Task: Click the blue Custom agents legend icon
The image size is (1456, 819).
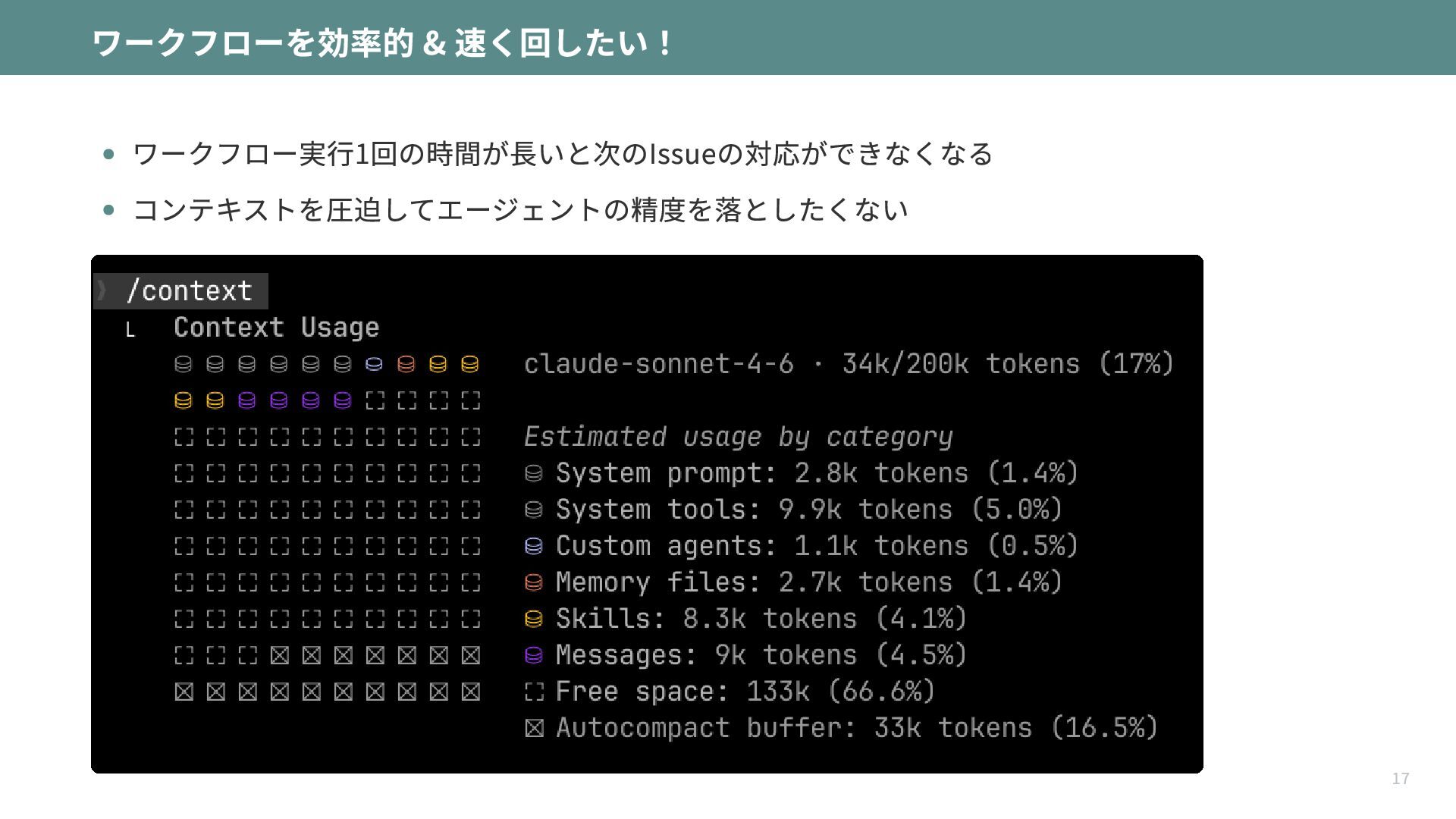Action: coord(534,546)
